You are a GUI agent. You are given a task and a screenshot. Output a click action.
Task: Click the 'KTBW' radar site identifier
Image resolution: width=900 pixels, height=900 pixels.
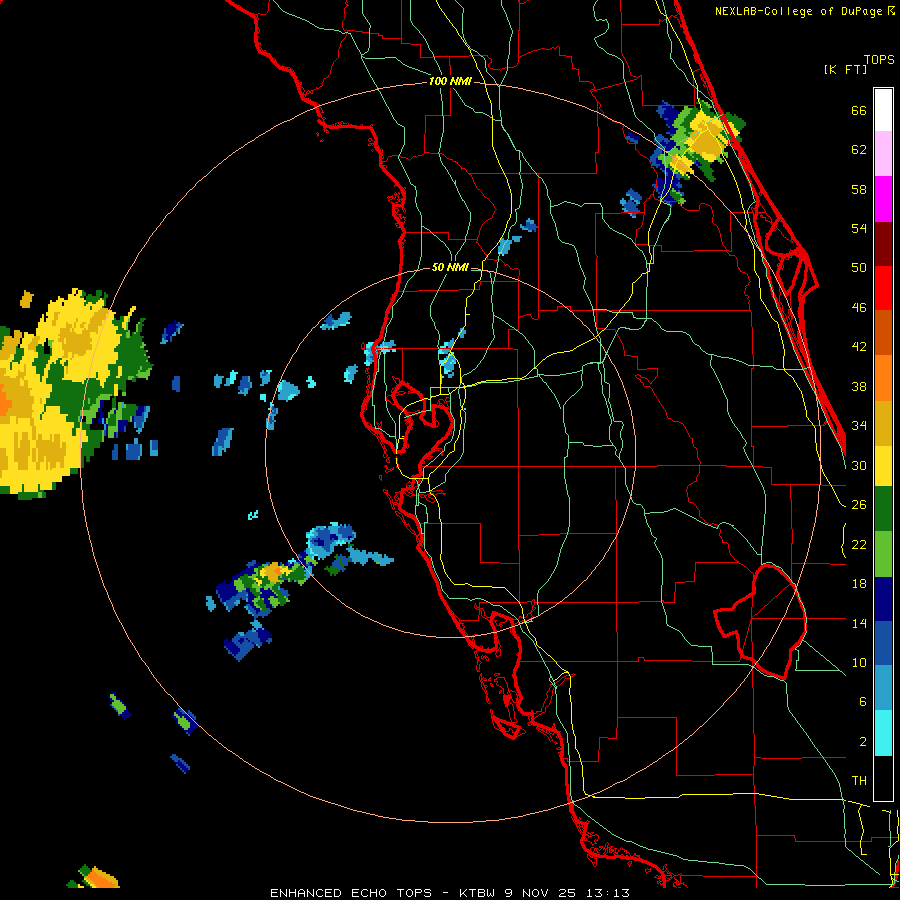click(x=476, y=893)
